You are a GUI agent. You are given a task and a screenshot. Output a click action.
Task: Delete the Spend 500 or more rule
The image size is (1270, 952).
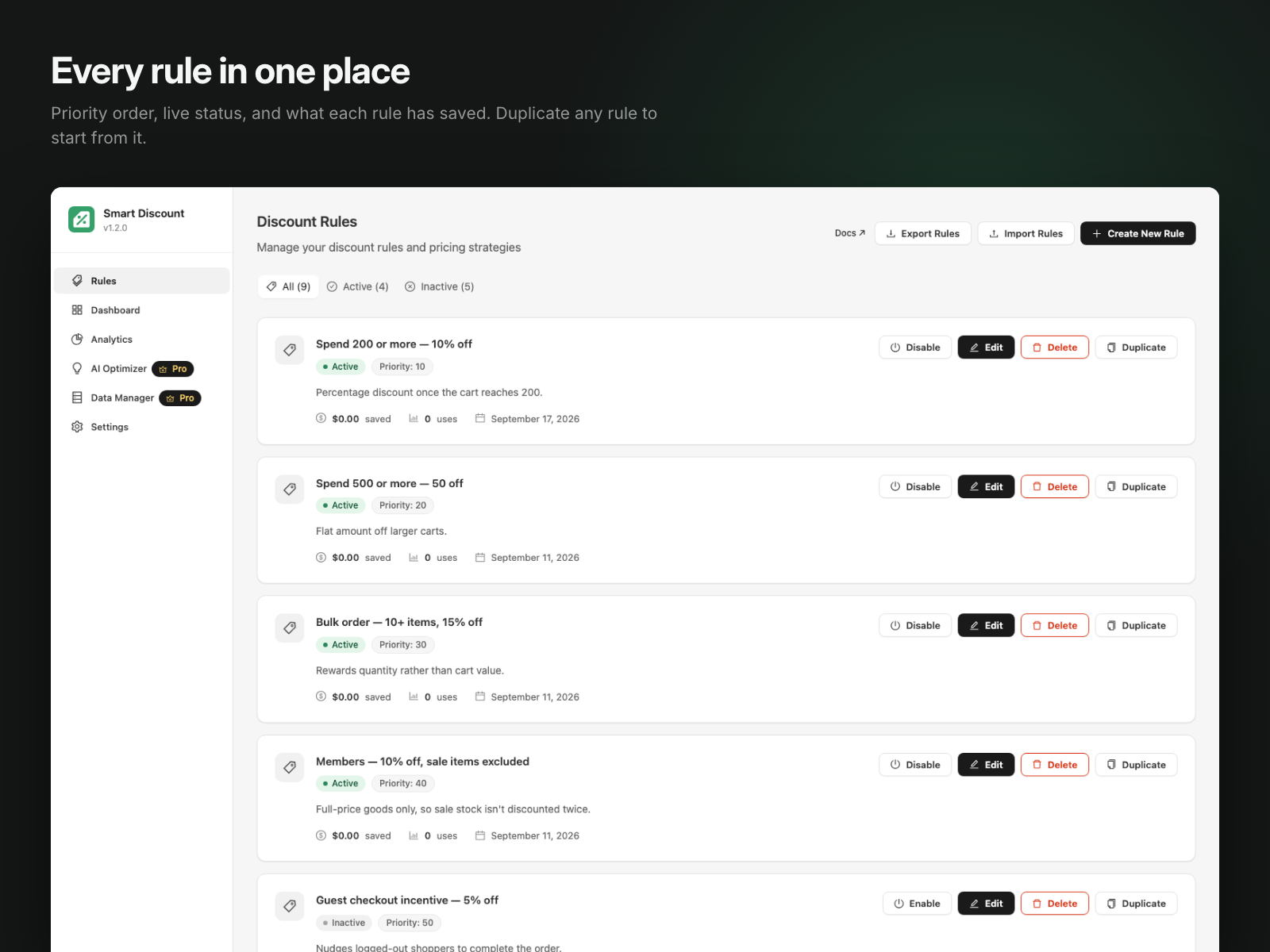coord(1055,486)
